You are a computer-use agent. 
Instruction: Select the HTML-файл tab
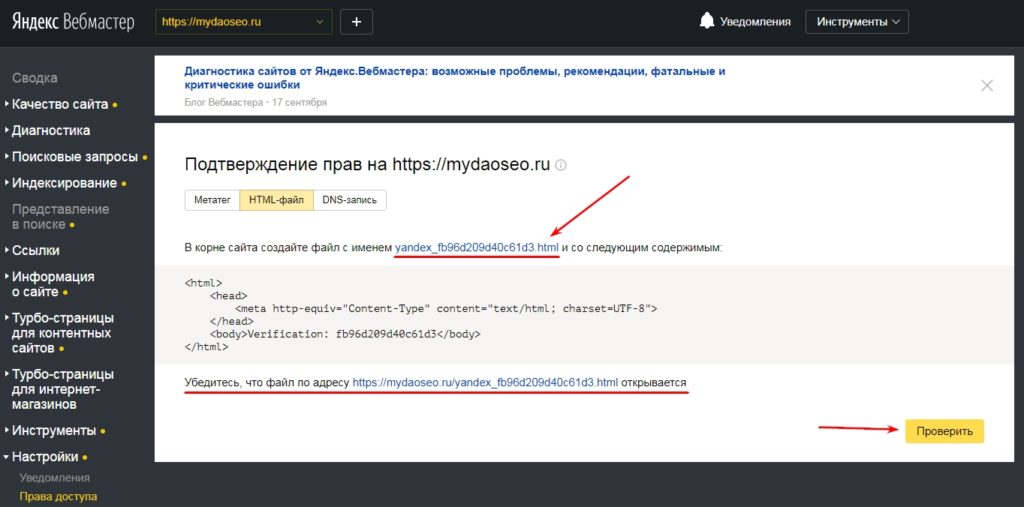pos(277,201)
